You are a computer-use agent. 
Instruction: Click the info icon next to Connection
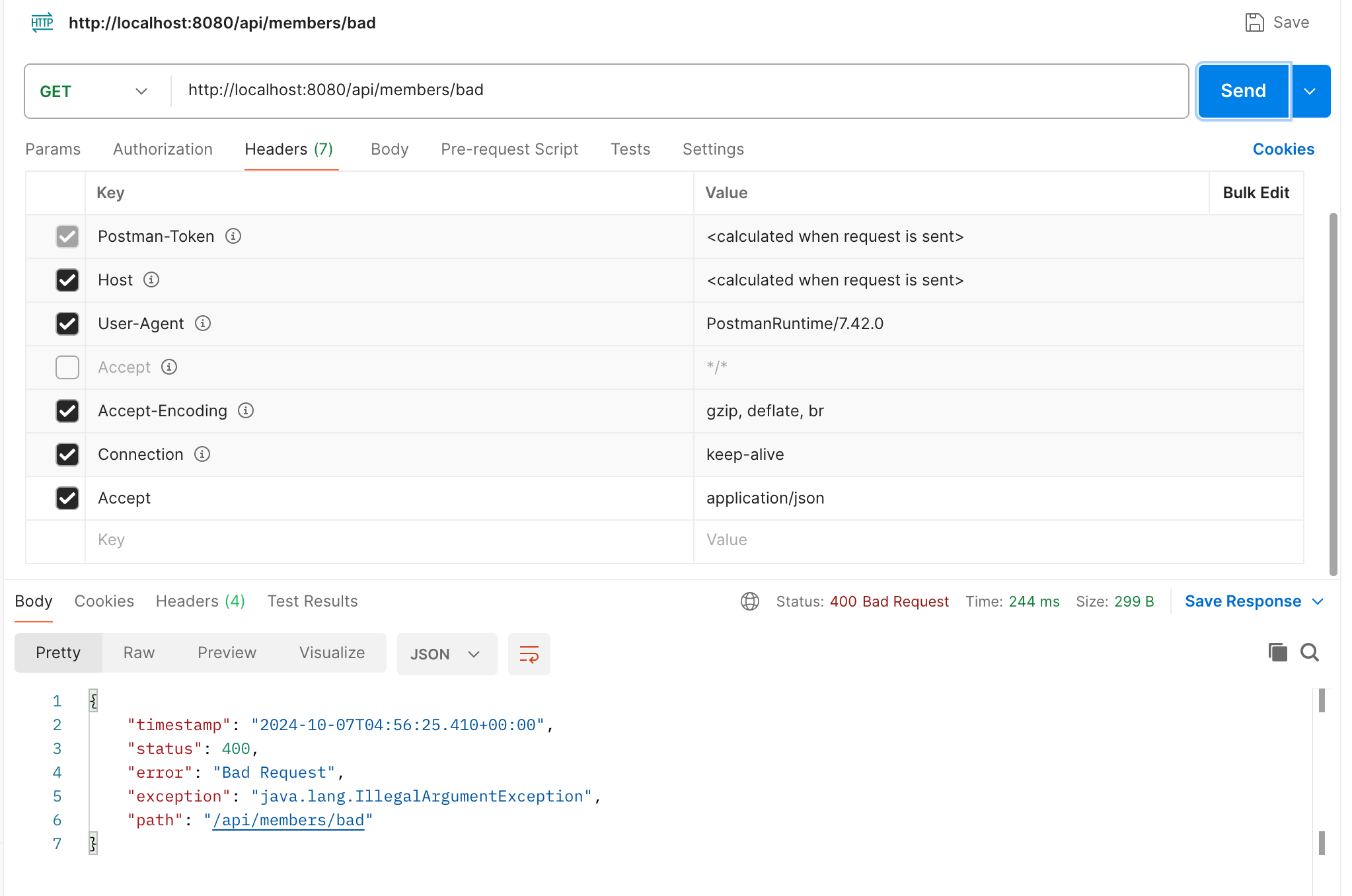202,454
